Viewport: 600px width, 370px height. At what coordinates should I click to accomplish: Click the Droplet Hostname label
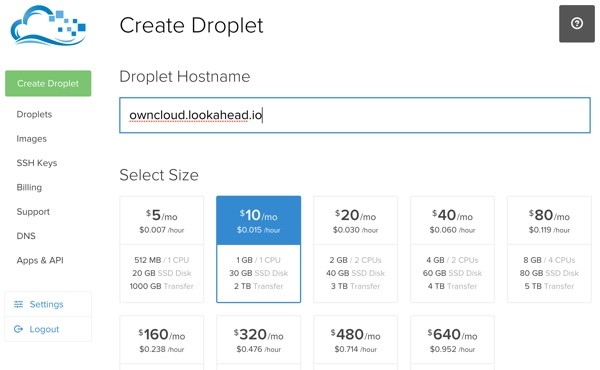[185, 77]
